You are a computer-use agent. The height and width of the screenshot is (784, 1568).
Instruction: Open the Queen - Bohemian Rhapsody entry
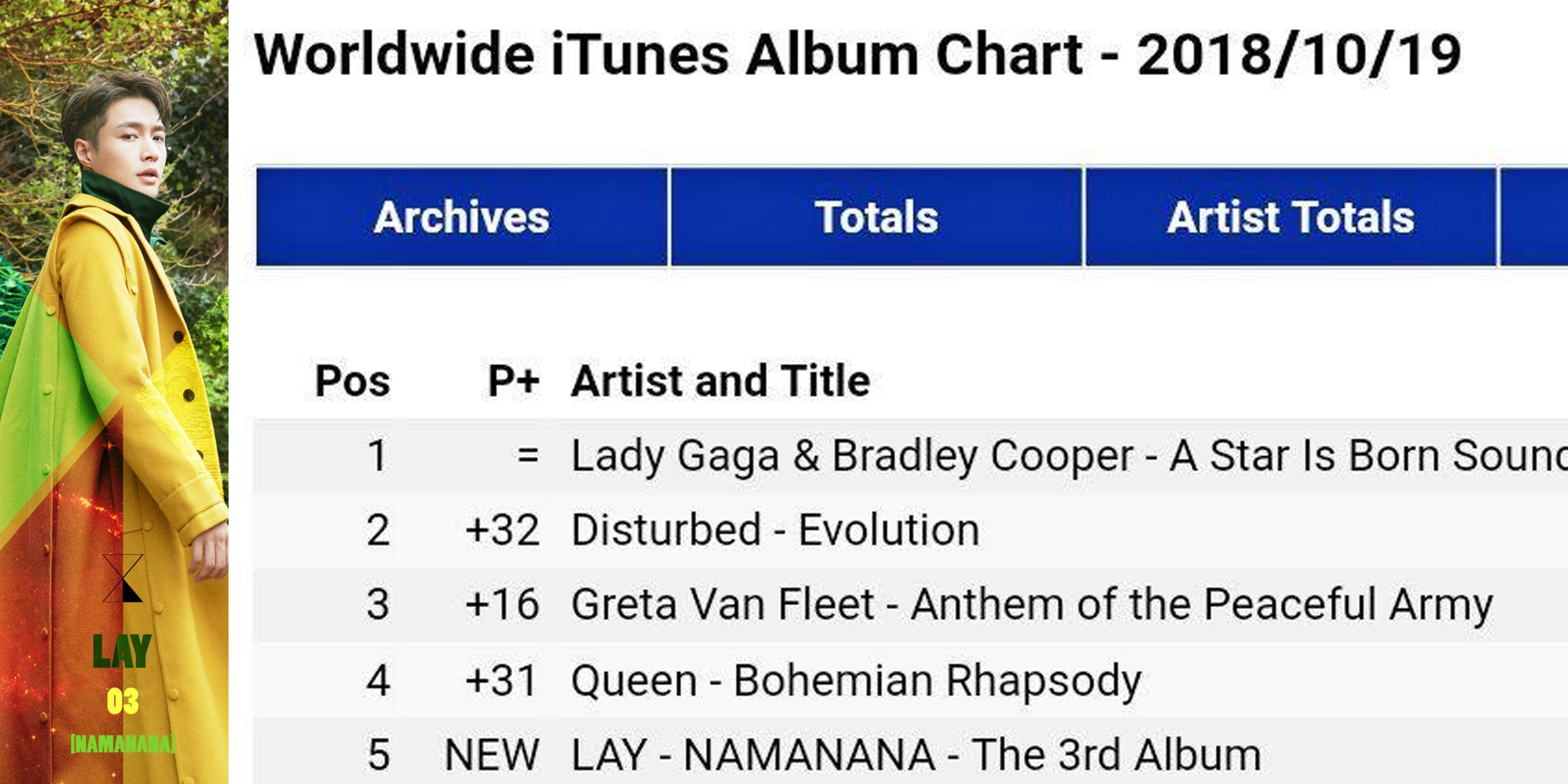pyautogui.click(x=856, y=680)
